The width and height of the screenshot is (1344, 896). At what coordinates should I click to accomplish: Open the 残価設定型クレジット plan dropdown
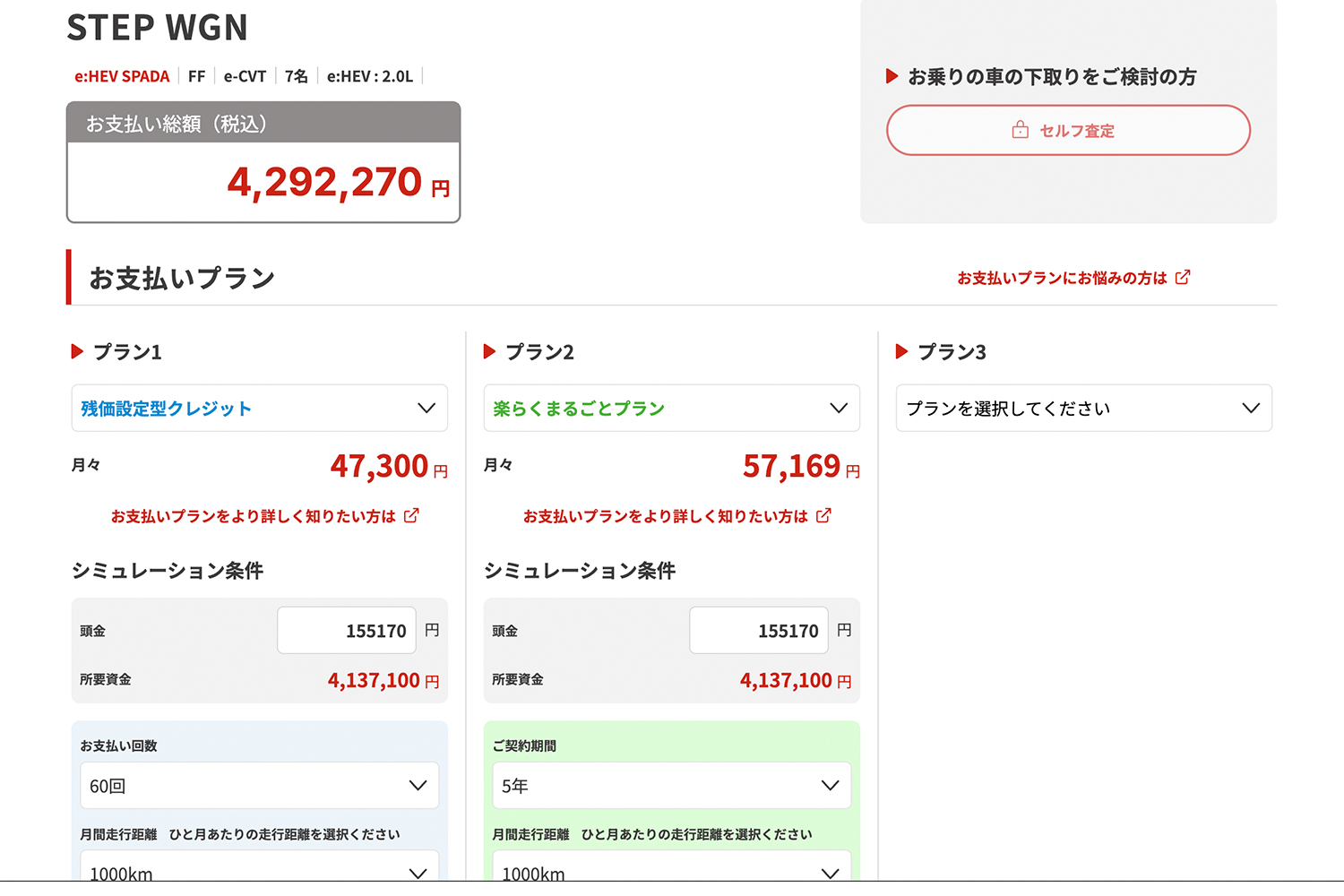[x=259, y=408]
